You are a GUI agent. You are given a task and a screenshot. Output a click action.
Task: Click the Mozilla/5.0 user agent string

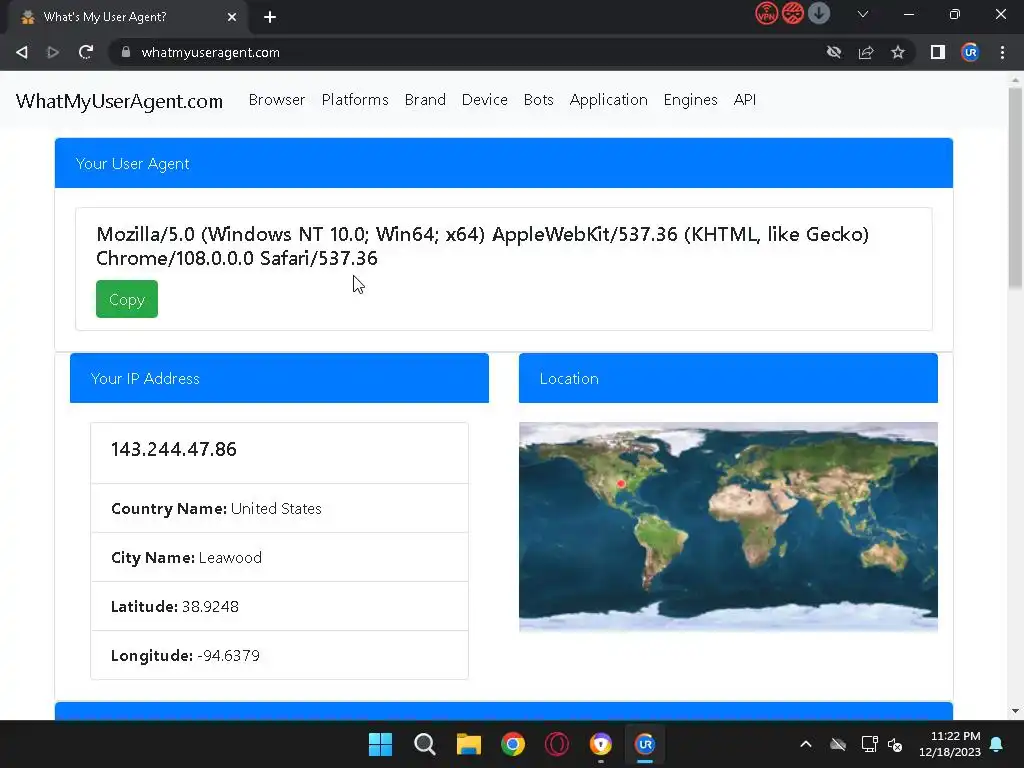482,246
